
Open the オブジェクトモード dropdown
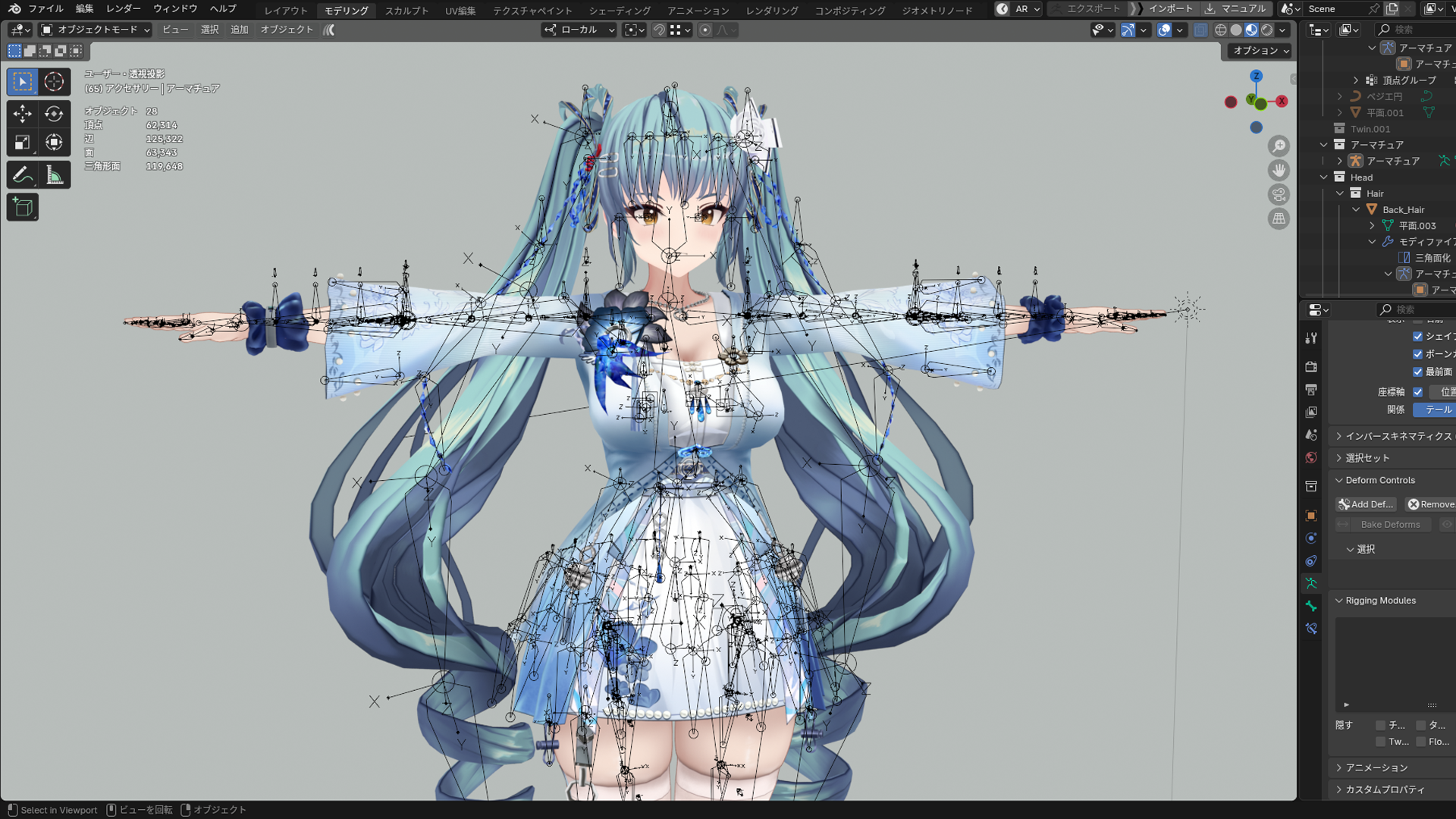(x=96, y=30)
